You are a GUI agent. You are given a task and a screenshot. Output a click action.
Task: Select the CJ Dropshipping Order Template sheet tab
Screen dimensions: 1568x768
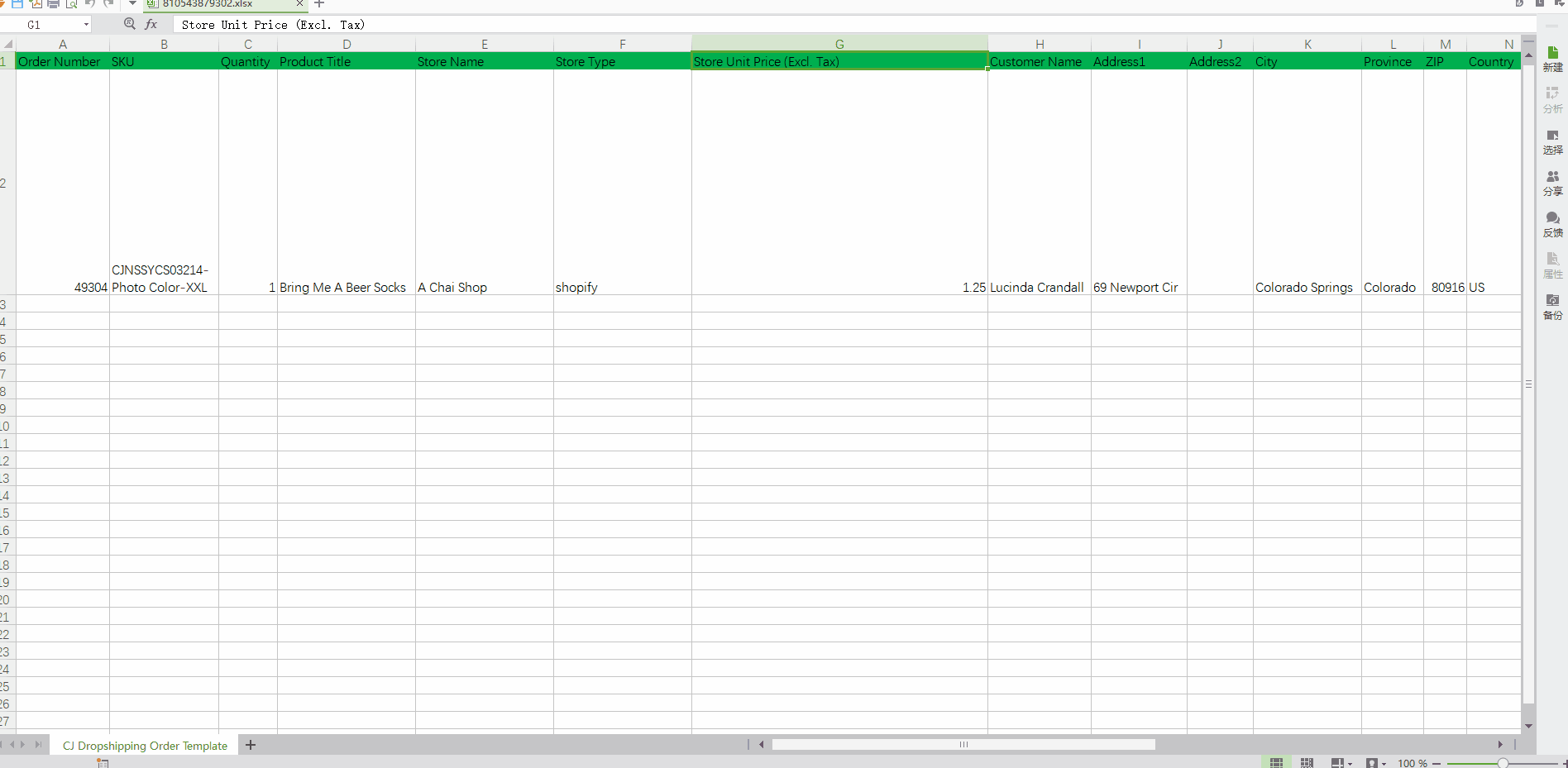(145, 746)
